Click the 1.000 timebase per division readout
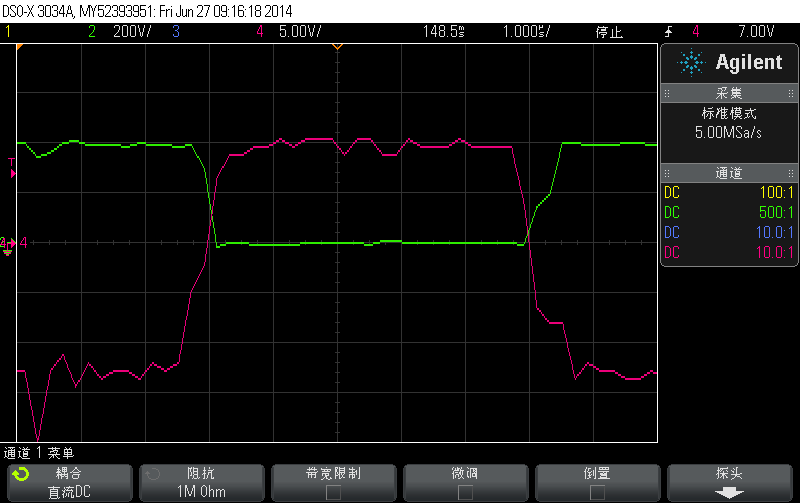Image resolution: width=800 pixels, height=503 pixels. click(527, 32)
